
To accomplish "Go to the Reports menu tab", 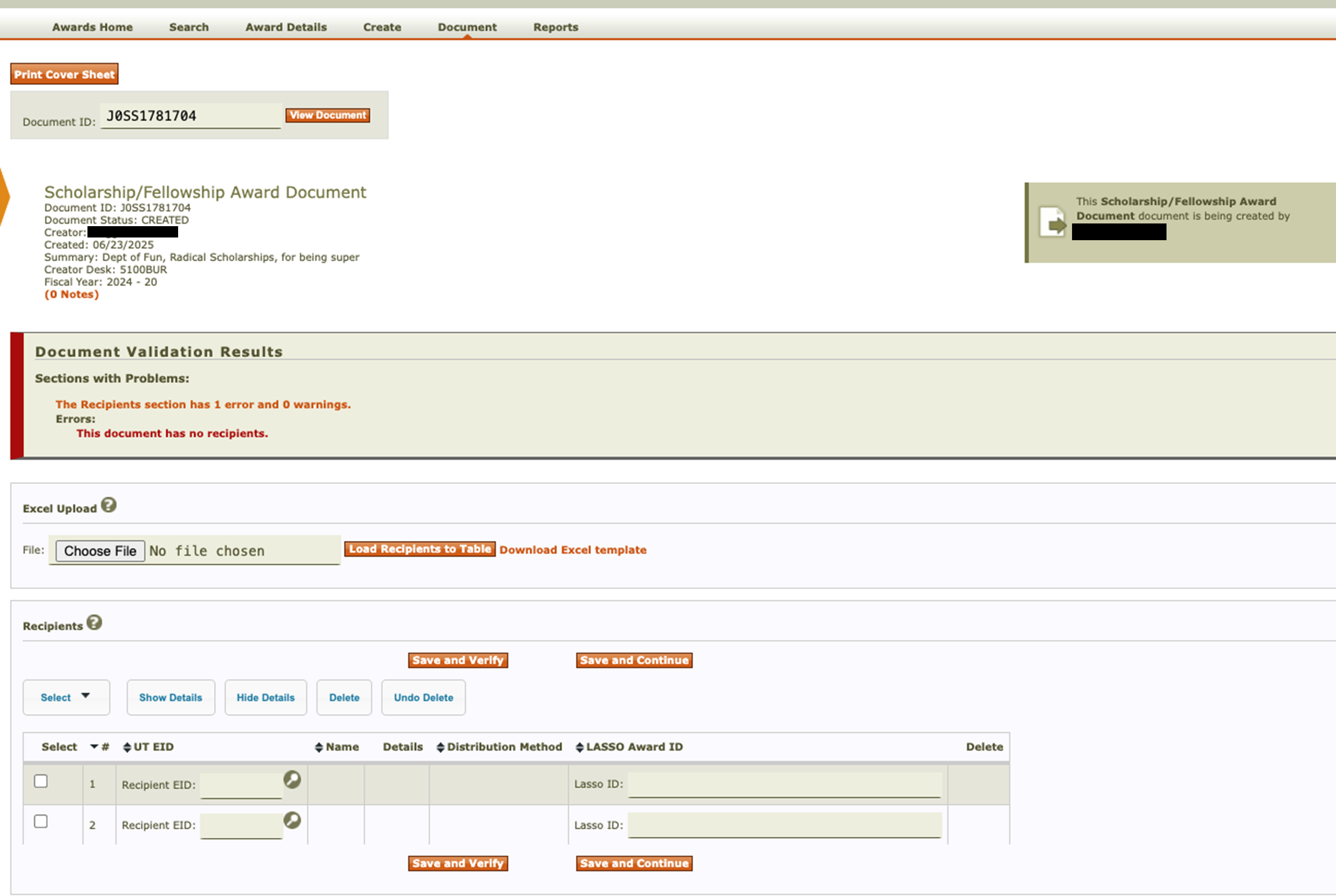I will click(x=555, y=27).
